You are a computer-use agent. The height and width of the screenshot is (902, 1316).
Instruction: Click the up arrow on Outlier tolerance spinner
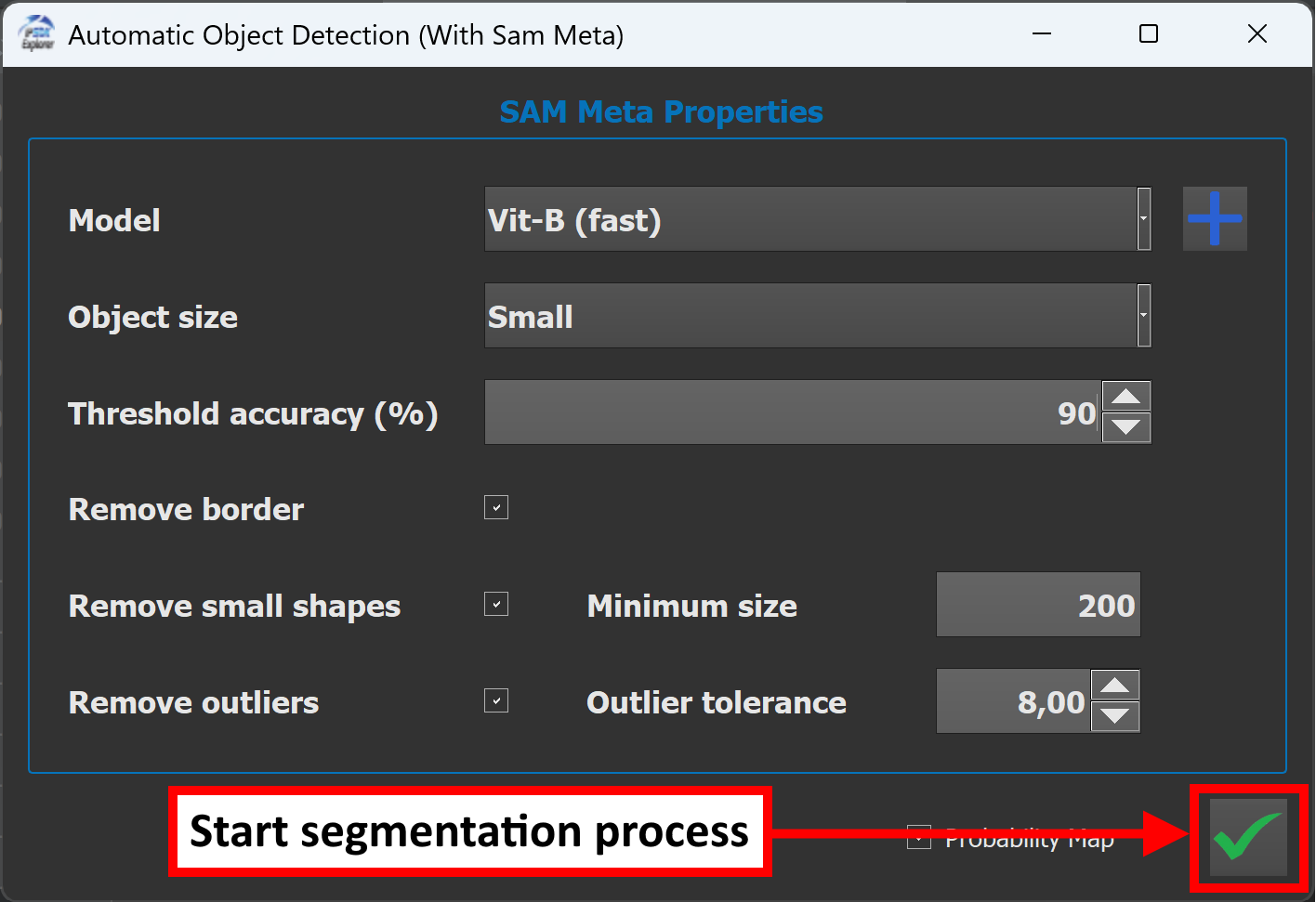pos(1116,684)
